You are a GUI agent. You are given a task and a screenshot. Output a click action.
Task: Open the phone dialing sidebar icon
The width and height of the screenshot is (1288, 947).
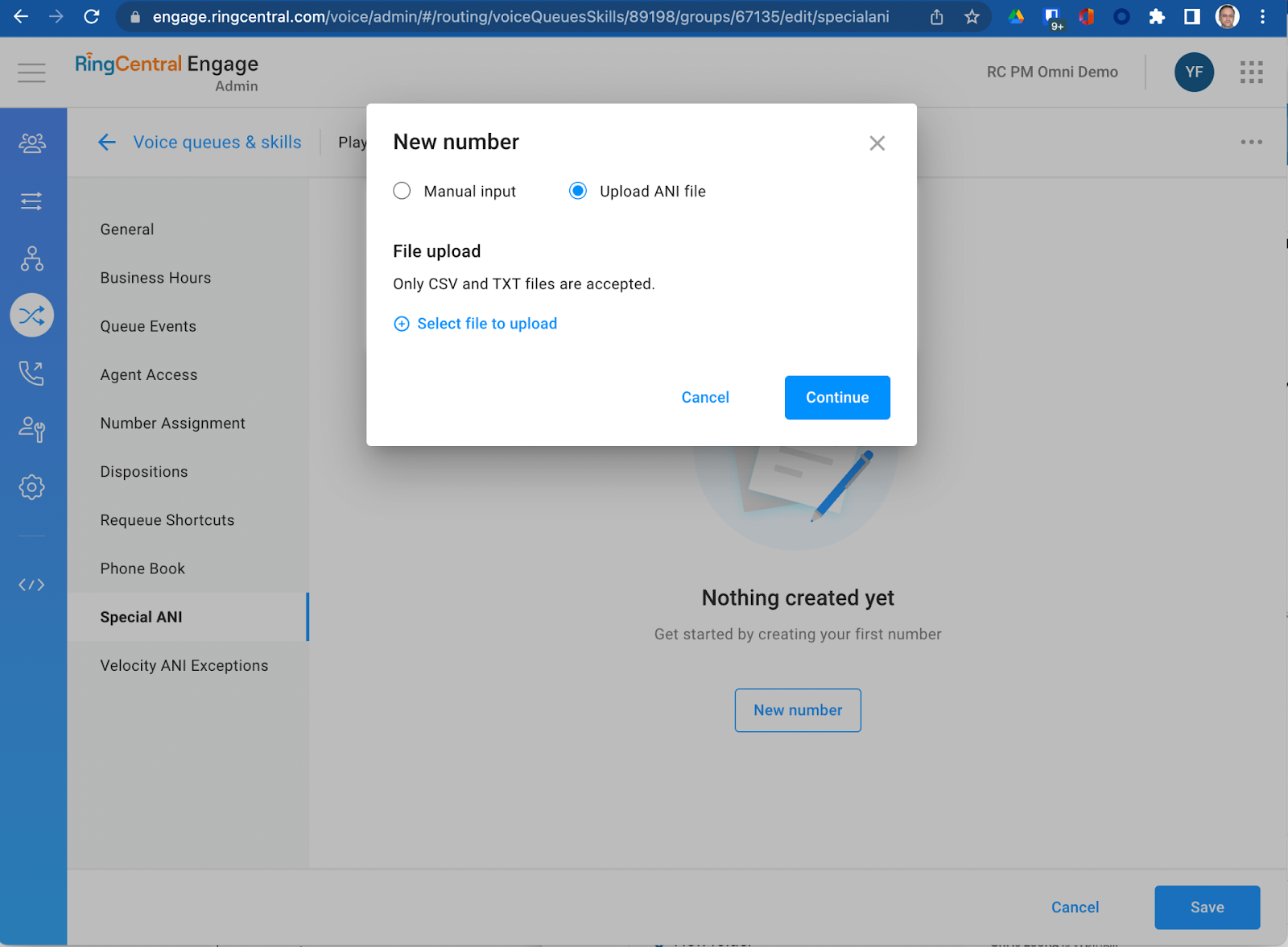tap(32, 373)
